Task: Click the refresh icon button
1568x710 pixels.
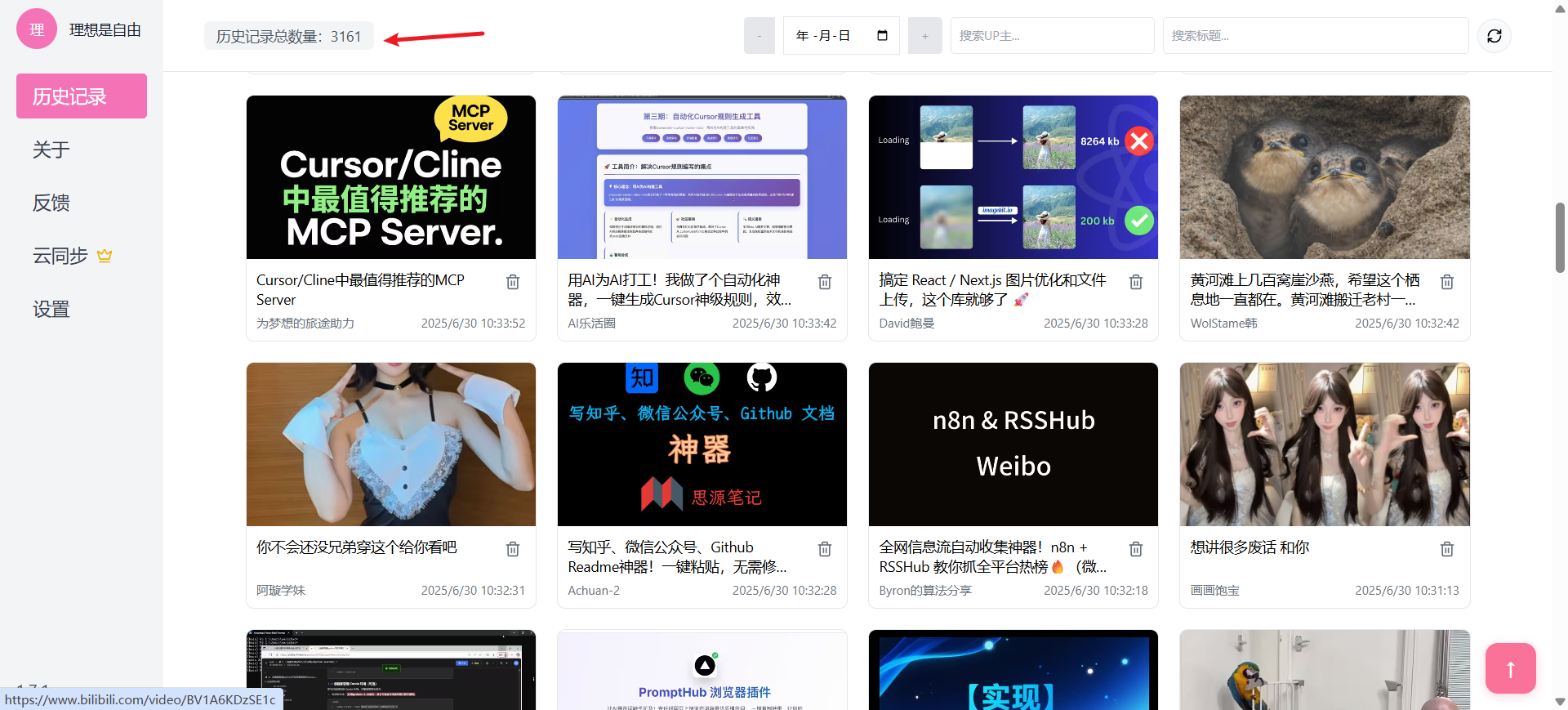Action: tap(1494, 36)
